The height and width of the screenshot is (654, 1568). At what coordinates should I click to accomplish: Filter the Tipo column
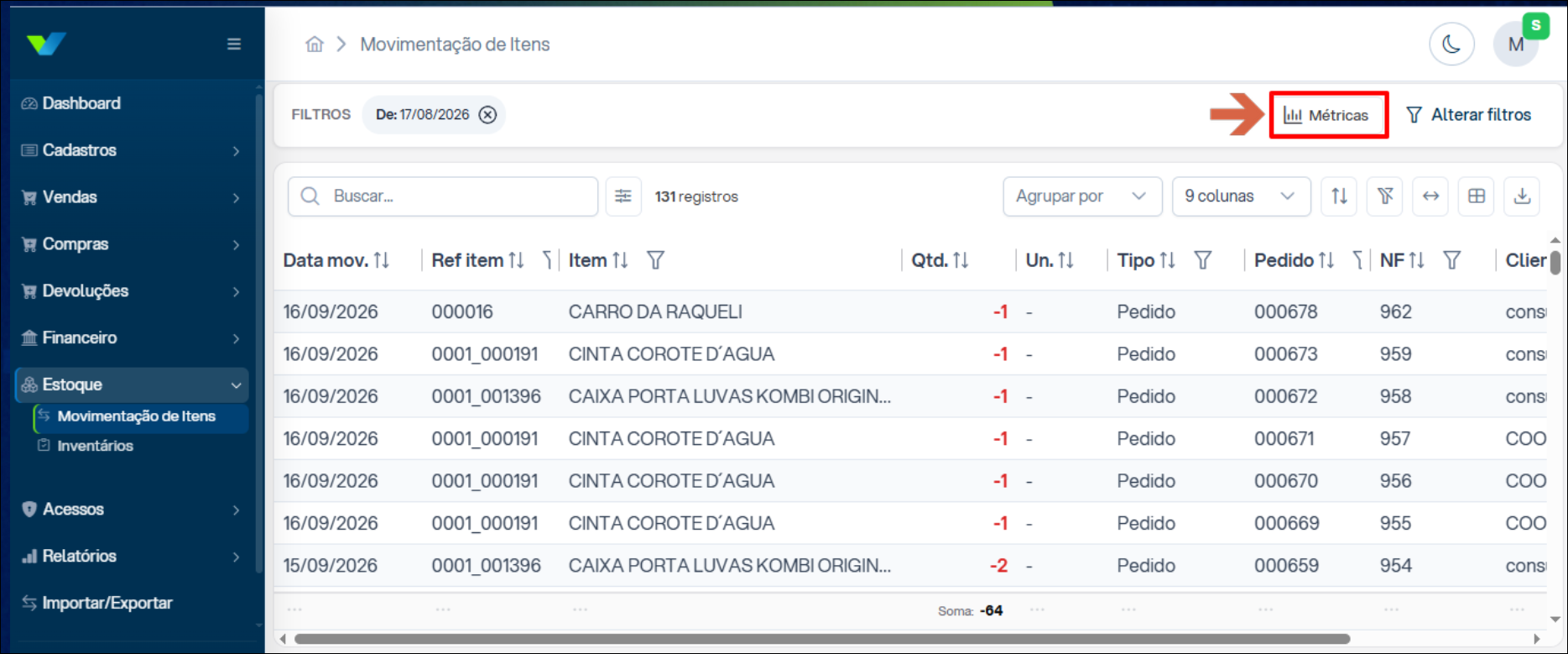tap(1203, 260)
